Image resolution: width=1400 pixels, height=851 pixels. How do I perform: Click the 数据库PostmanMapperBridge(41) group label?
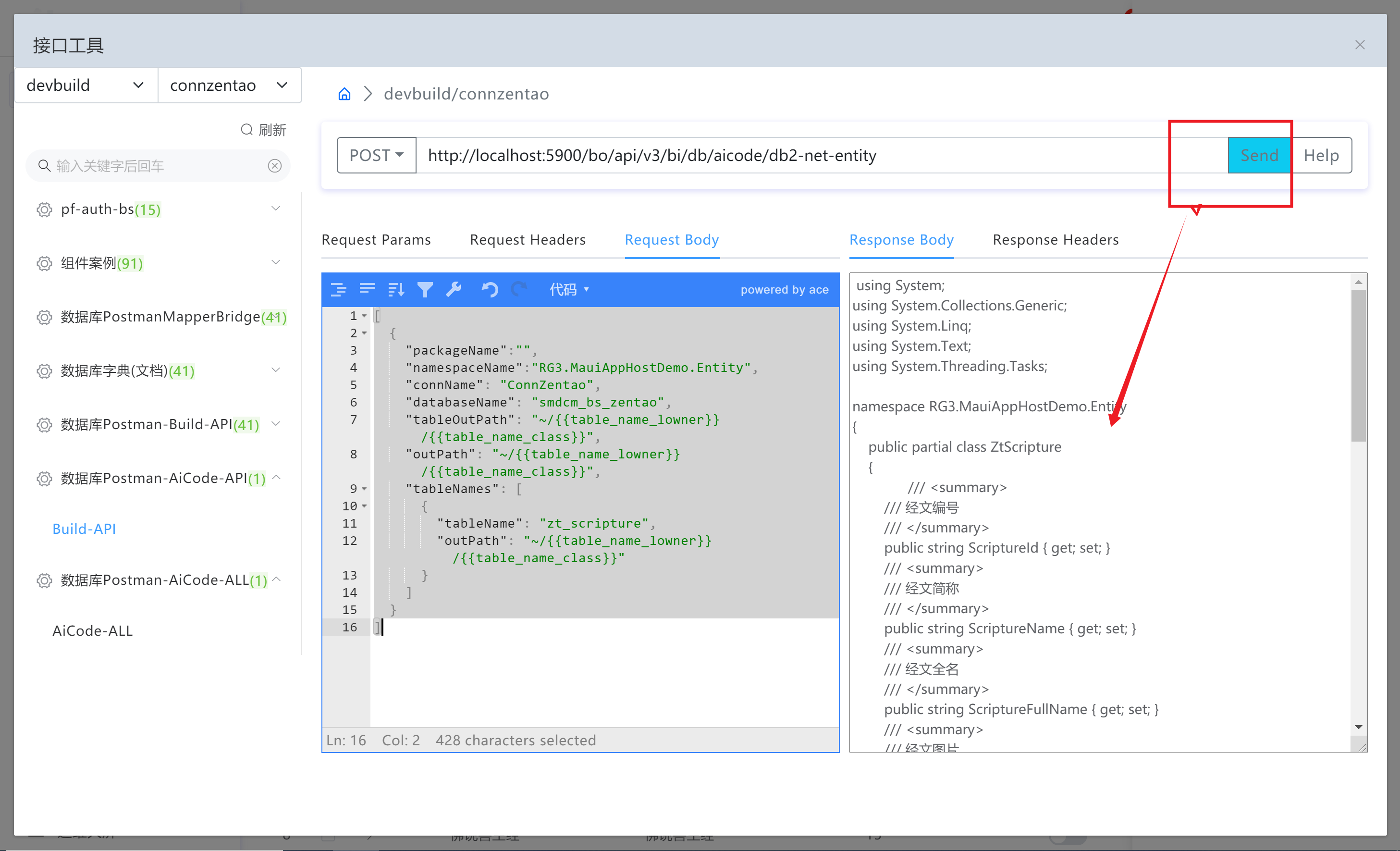[174, 317]
